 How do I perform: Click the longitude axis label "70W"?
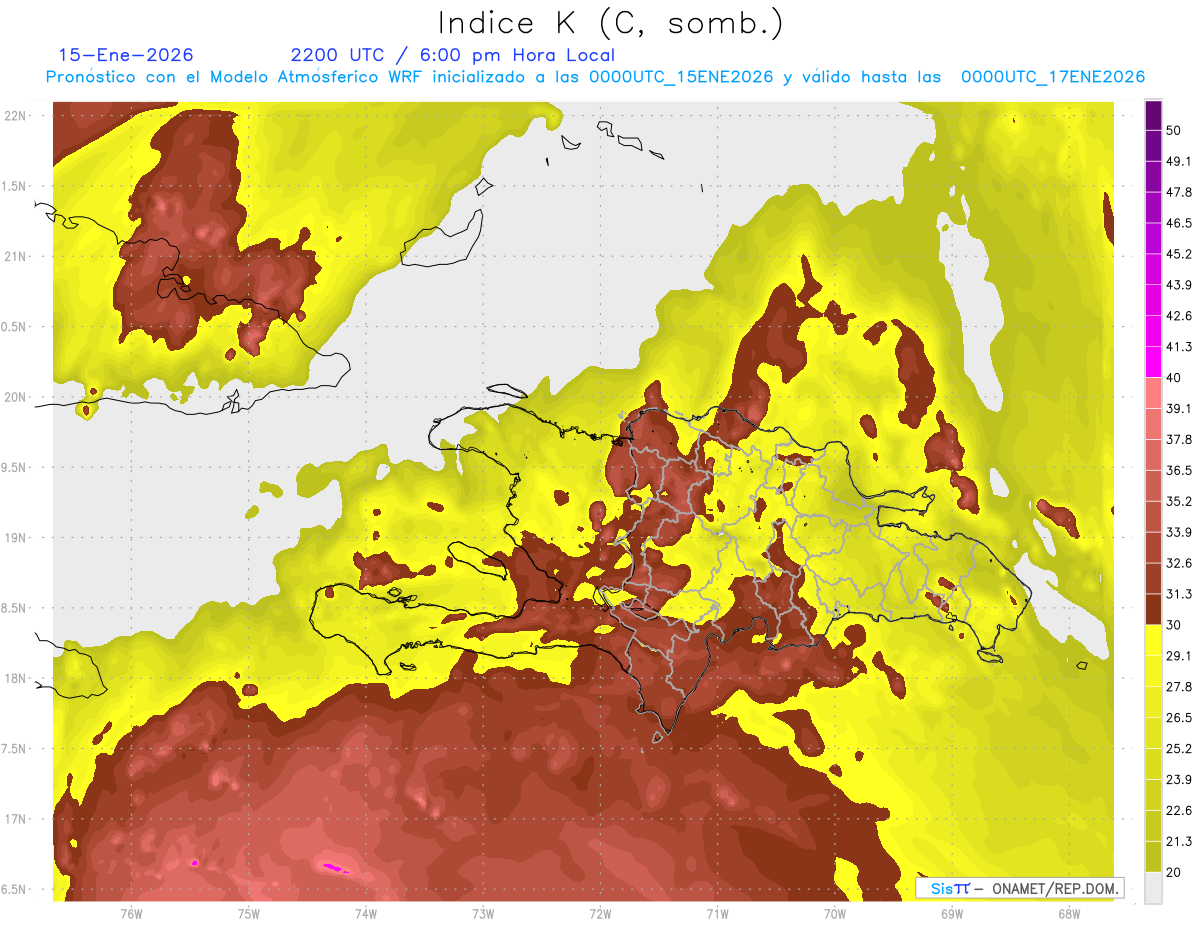(834, 914)
